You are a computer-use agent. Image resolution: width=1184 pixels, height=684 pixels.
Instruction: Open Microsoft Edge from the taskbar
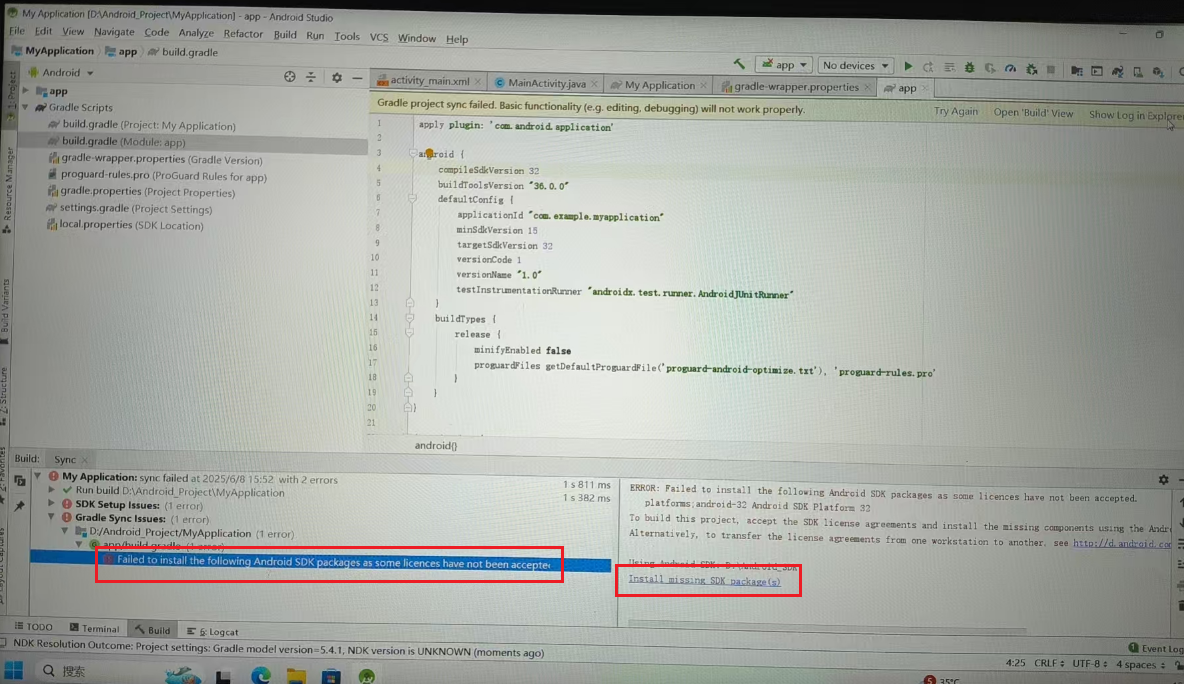point(261,676)
